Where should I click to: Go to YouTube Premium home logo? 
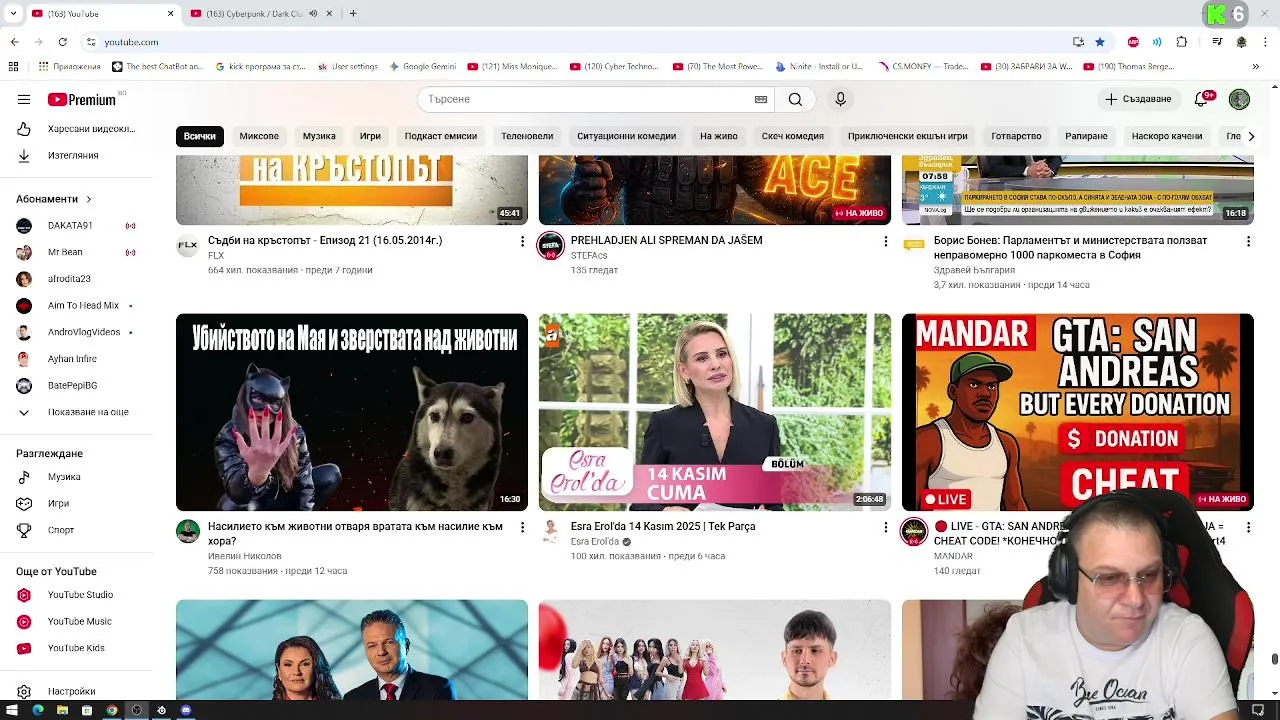click(x=82, y=99)
